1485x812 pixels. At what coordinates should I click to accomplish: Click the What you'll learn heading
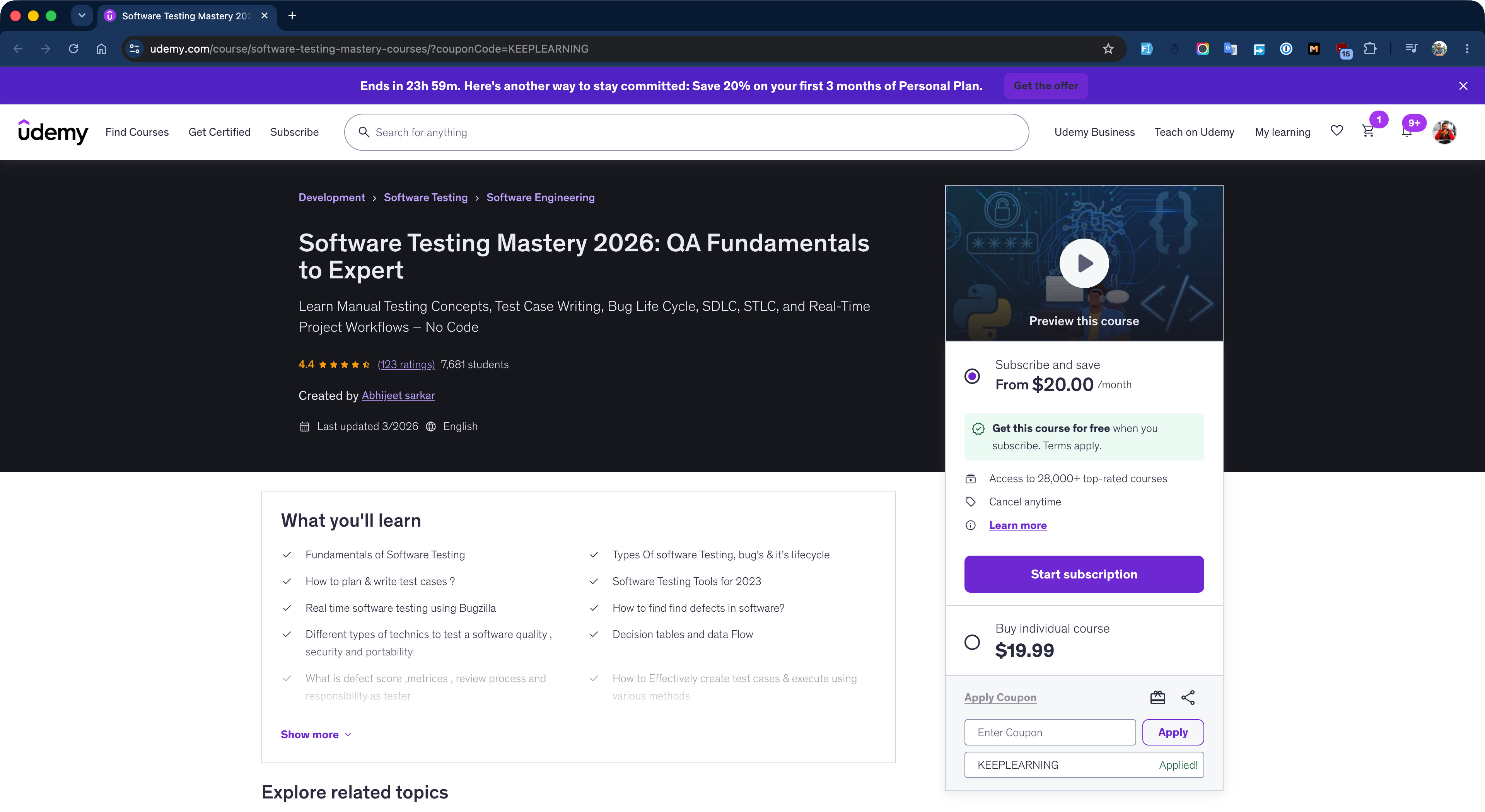[x=350, y=520]
